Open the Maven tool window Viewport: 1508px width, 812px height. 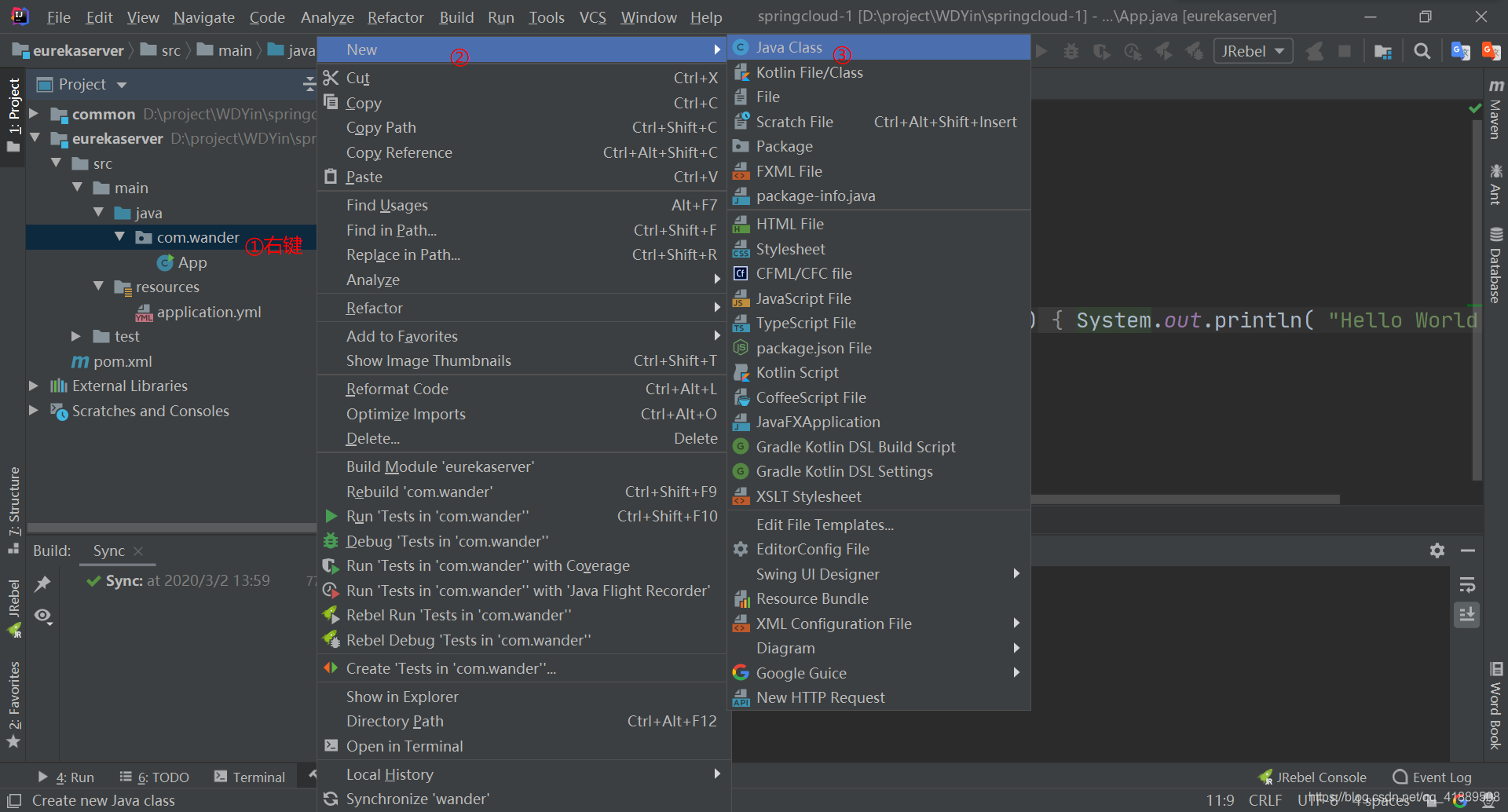1495,110
